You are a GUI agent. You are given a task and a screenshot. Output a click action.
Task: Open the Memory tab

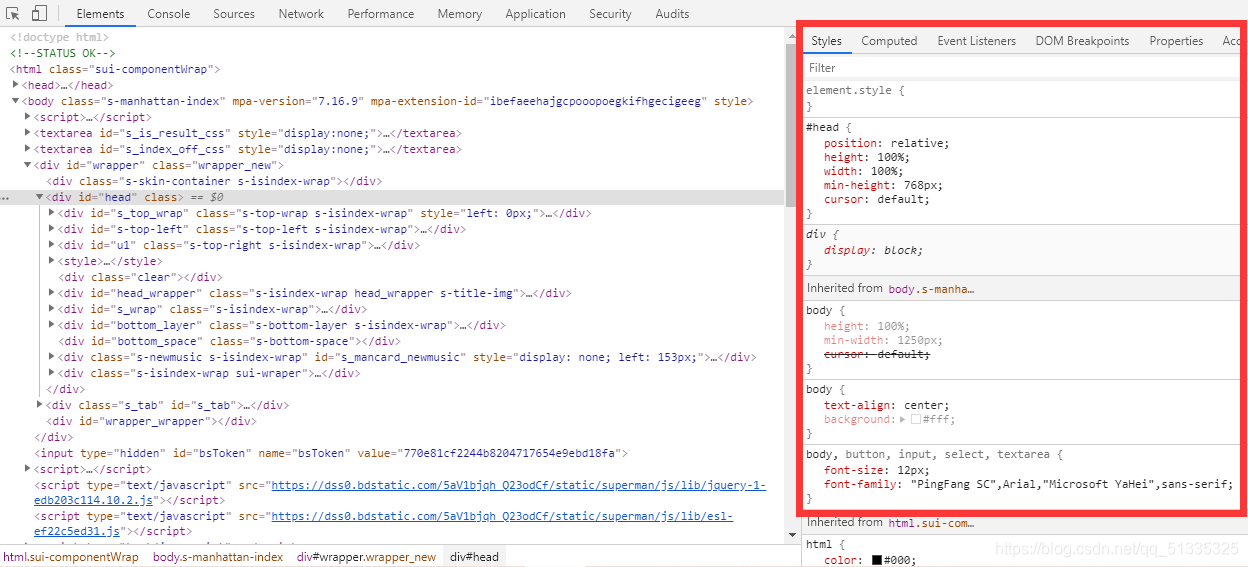pos(460,14)
